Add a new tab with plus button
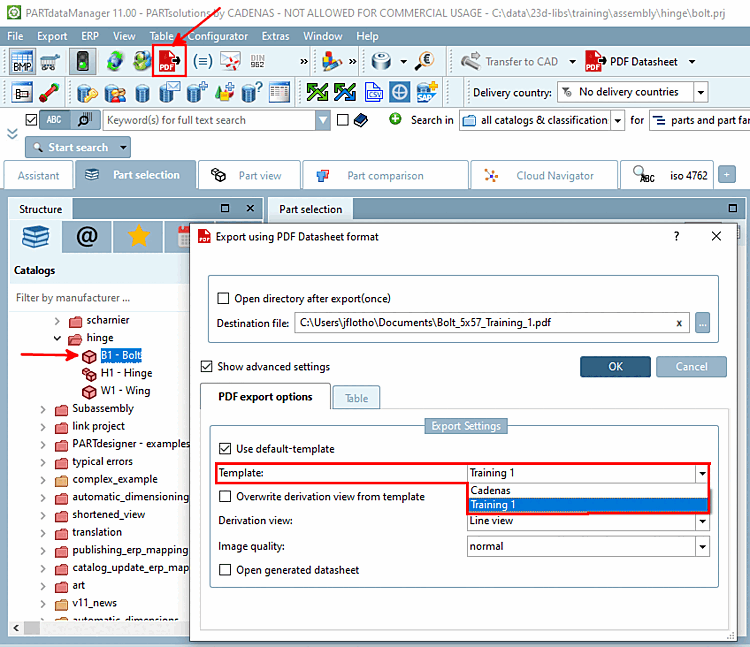This screenshot has height=647, width=750. click(x=727, y=175)
